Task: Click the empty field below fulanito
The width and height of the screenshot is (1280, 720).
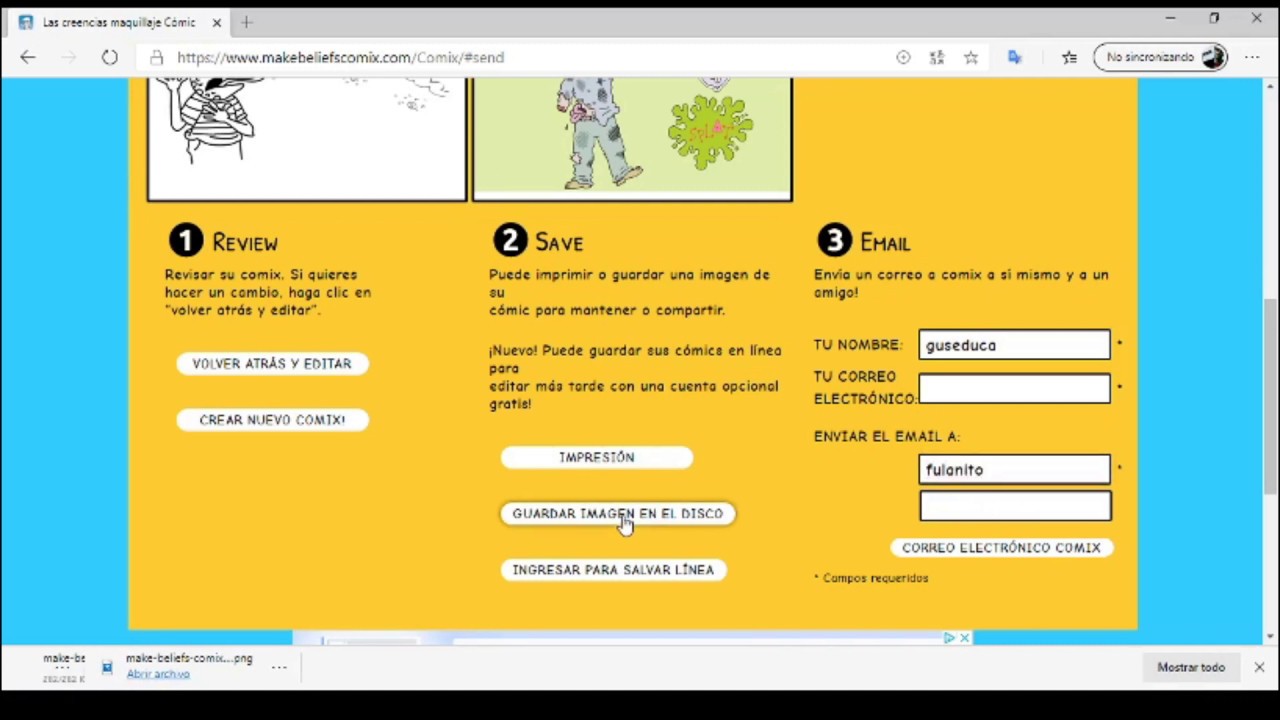Action: [x=1014, y=506]
